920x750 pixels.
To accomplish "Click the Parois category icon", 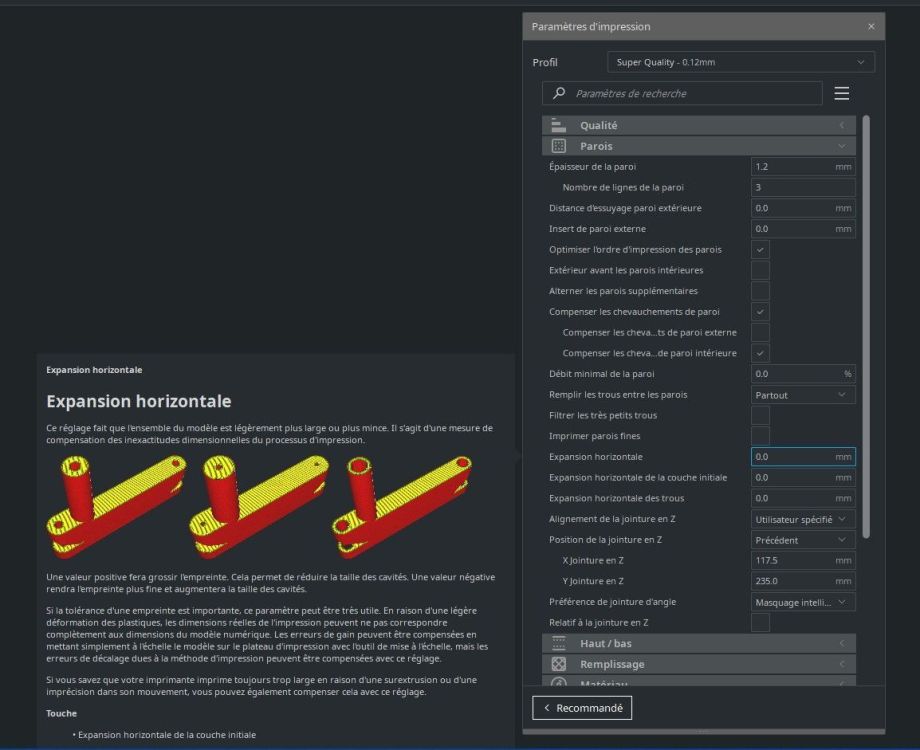I will (559, 146).
